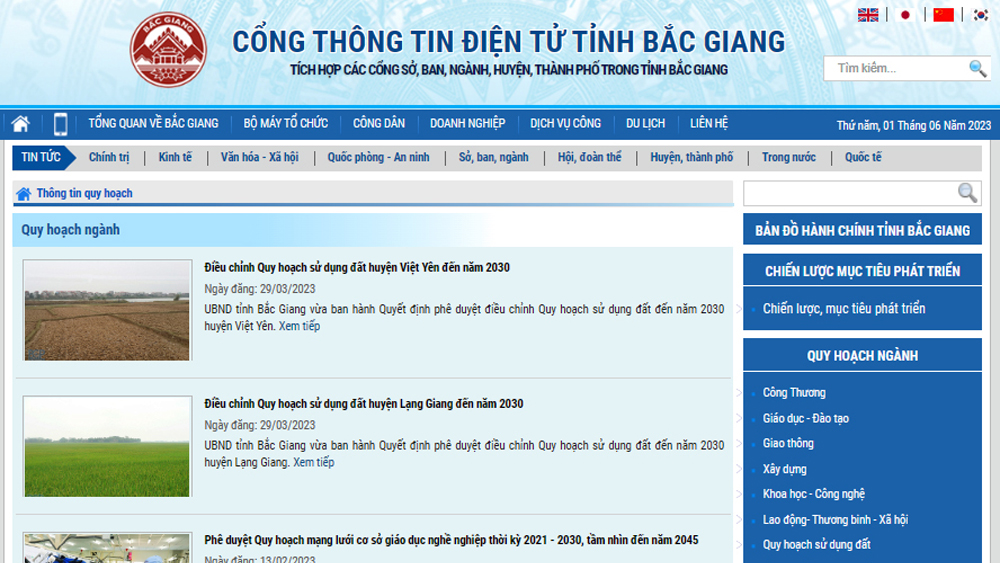1000x563 pixels.
Task: Switch language using the UK flag
Action: (868, 15)
